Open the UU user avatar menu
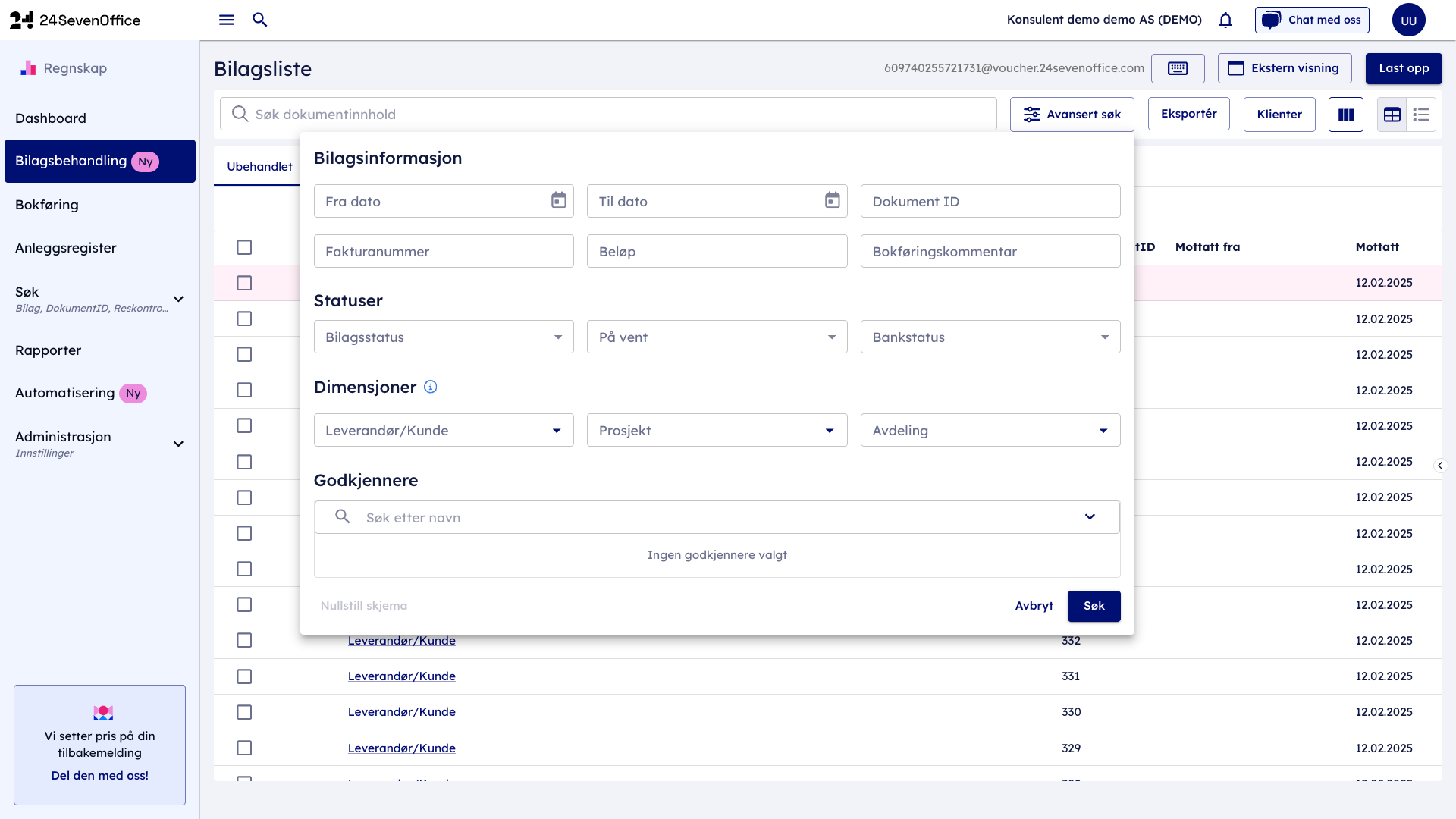The height and width of the screenshot is (819, 1456). [x=1408, y=20]
